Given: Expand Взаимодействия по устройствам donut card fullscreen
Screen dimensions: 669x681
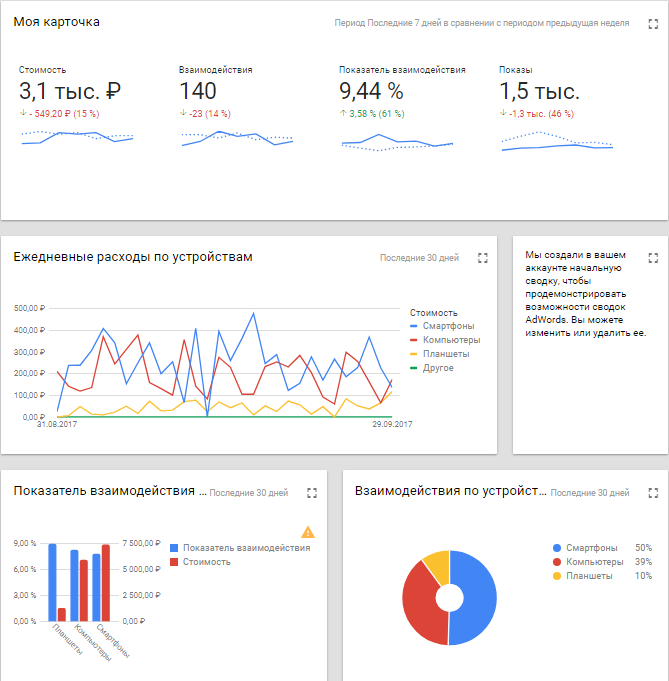Looking at the screenshot, I should 653,493.
